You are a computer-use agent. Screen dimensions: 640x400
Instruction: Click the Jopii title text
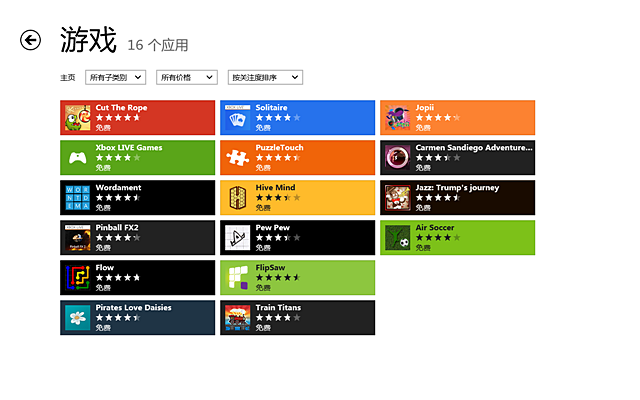[x=424, y=108]
